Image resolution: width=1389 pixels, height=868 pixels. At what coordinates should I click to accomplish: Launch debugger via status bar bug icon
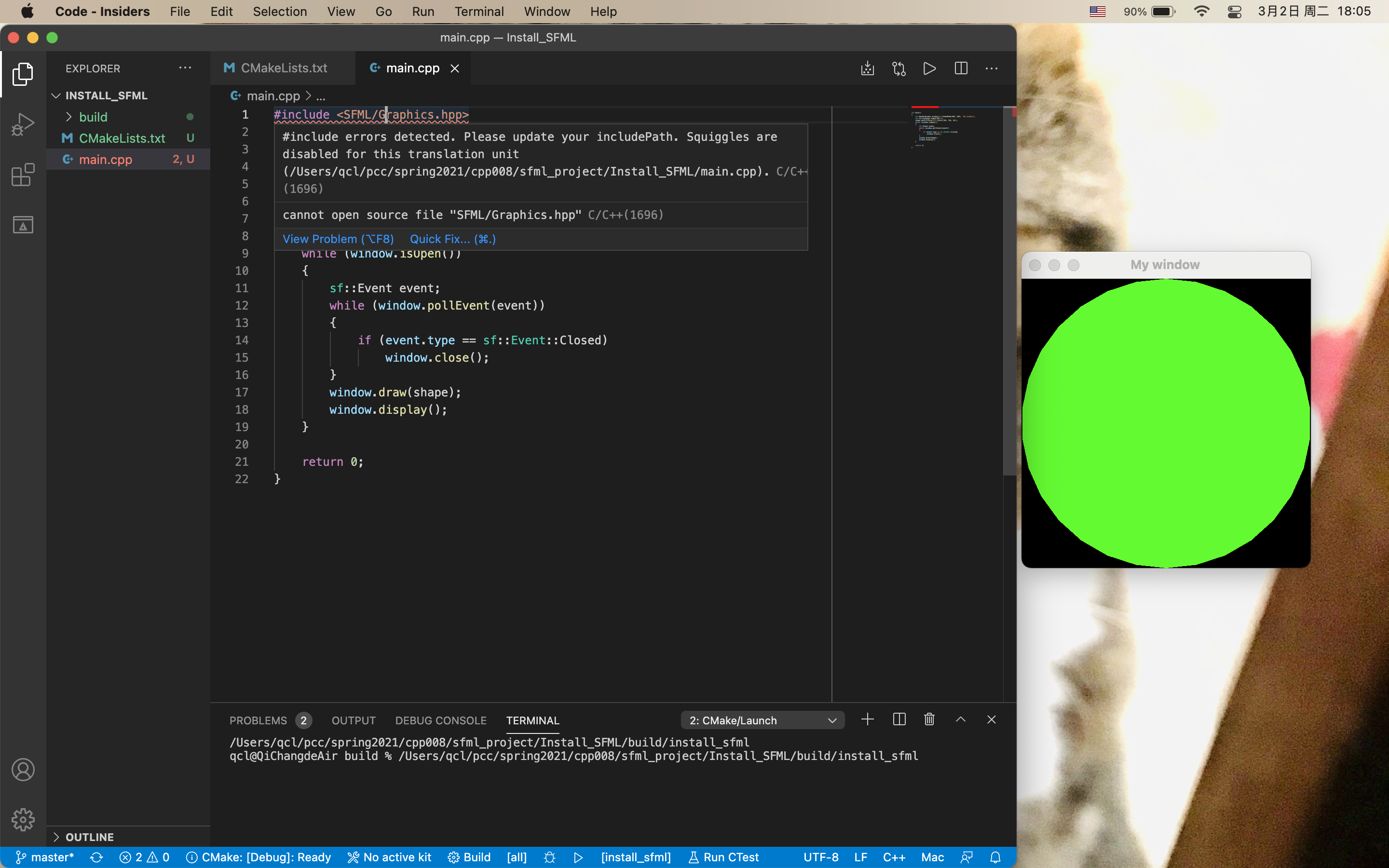click(x=549, y=857)
